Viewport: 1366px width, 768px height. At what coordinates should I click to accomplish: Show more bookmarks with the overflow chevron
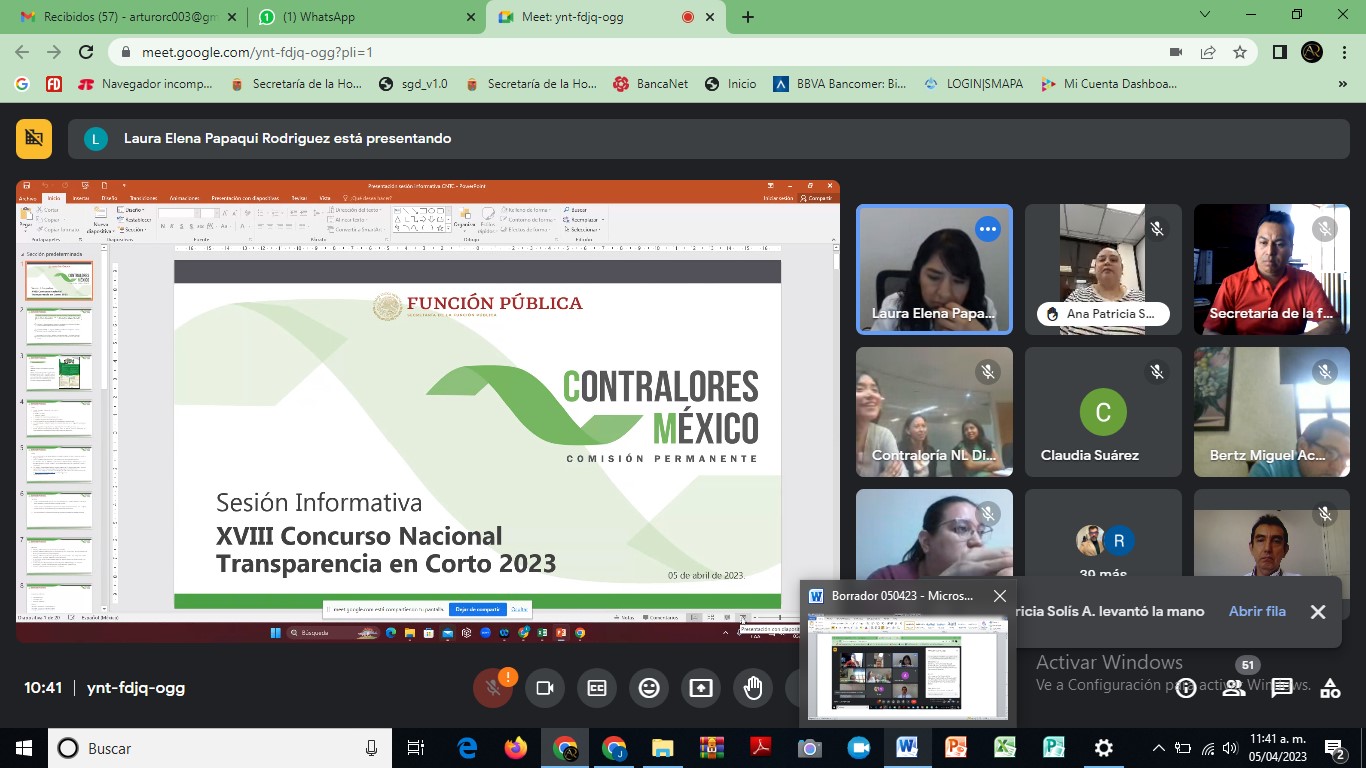tap(1342, 84)
